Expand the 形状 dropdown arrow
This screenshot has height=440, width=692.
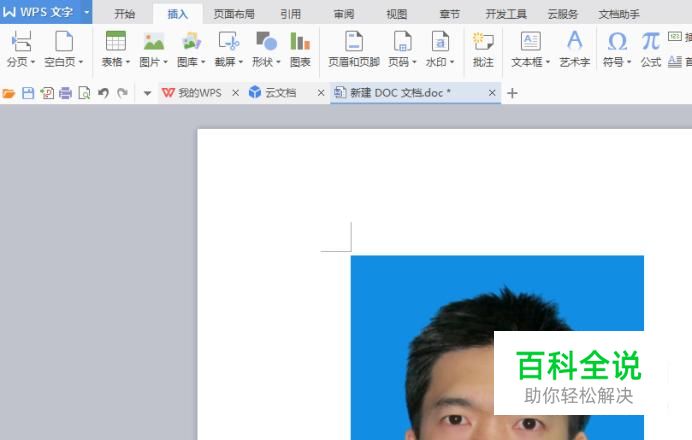pos(278,62)
